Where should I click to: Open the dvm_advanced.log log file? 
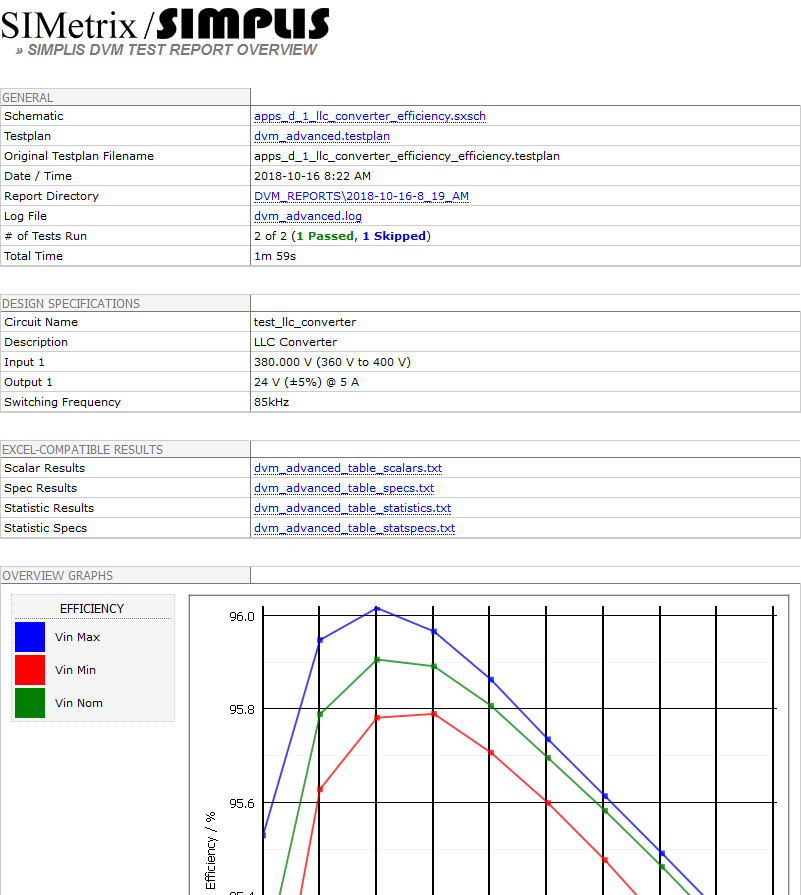pos(307,216)
